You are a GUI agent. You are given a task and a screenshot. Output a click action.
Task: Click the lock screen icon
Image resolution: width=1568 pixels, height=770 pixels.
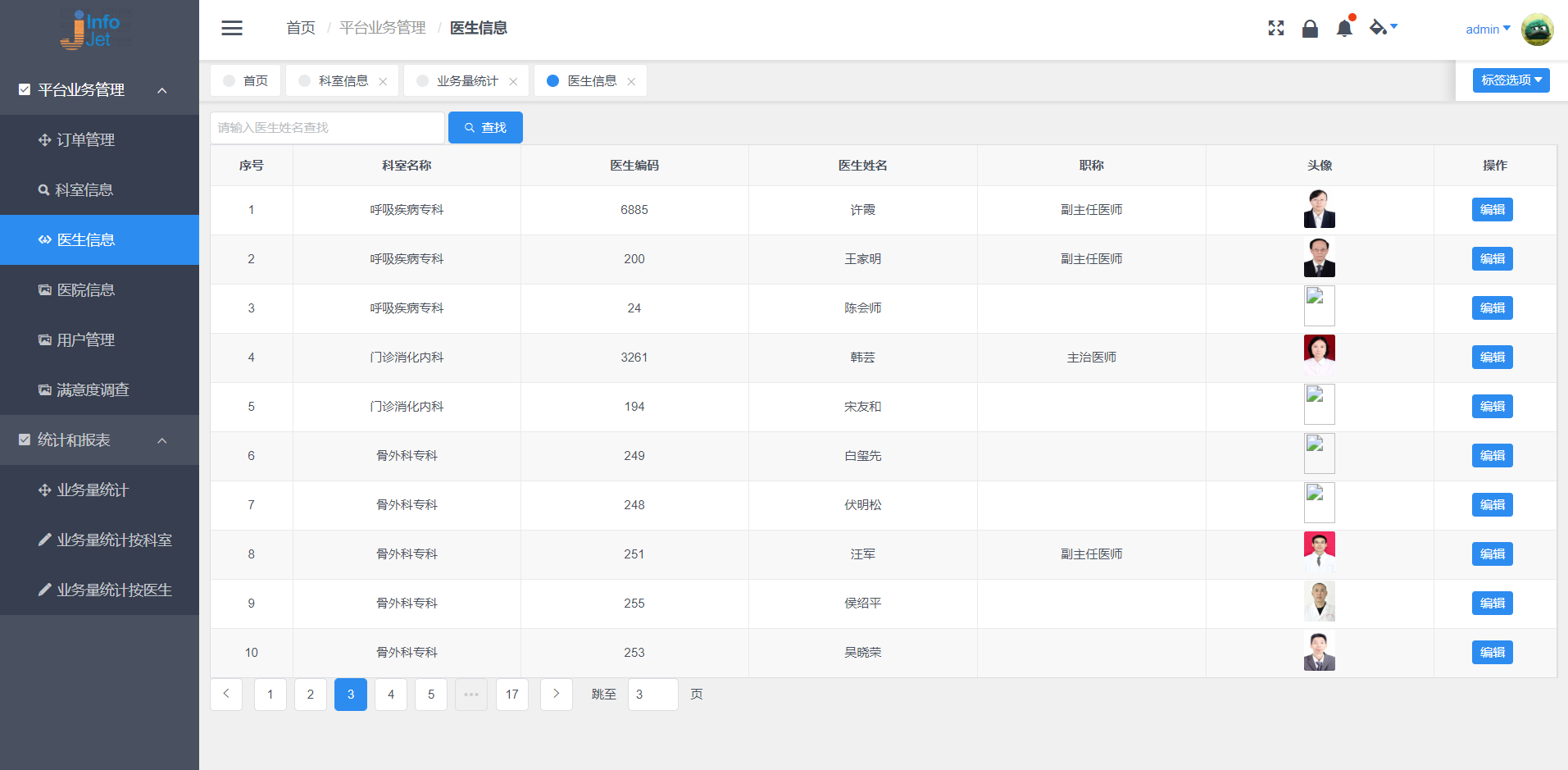pyautogui.click(x=1310, y=29)
